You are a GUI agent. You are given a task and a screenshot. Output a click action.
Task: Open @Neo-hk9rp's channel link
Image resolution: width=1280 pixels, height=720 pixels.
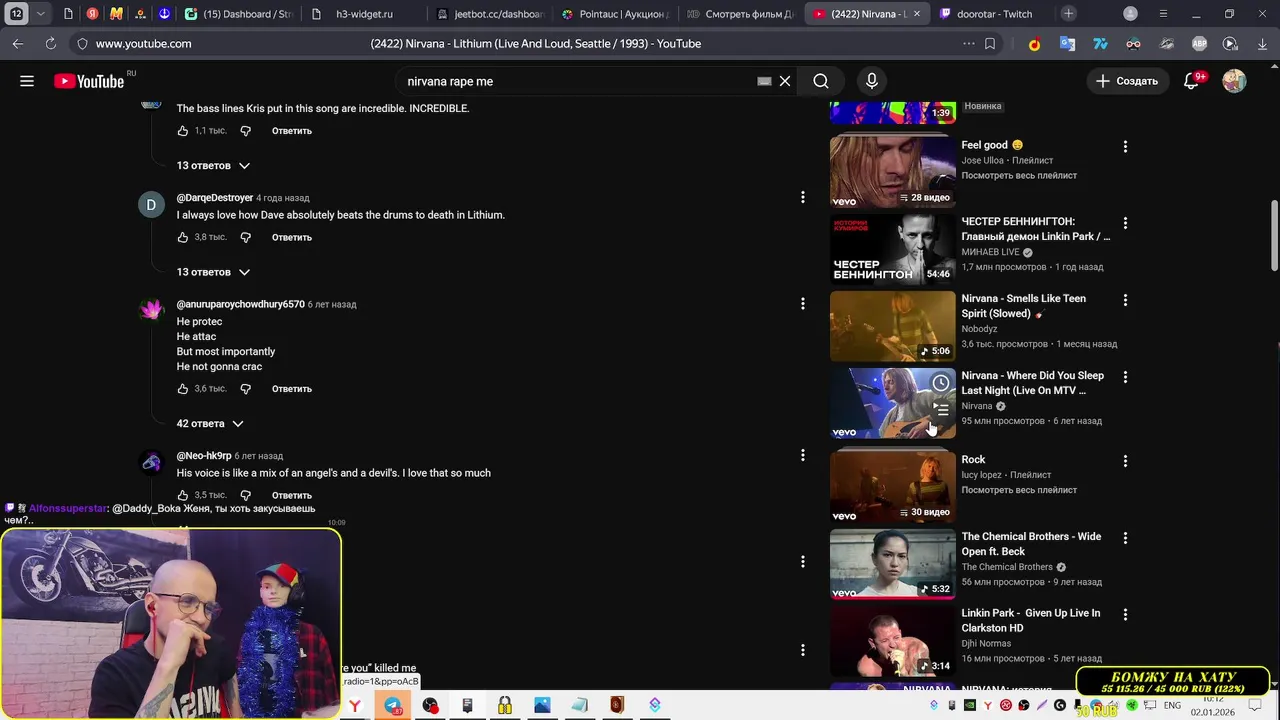(204, 456)
